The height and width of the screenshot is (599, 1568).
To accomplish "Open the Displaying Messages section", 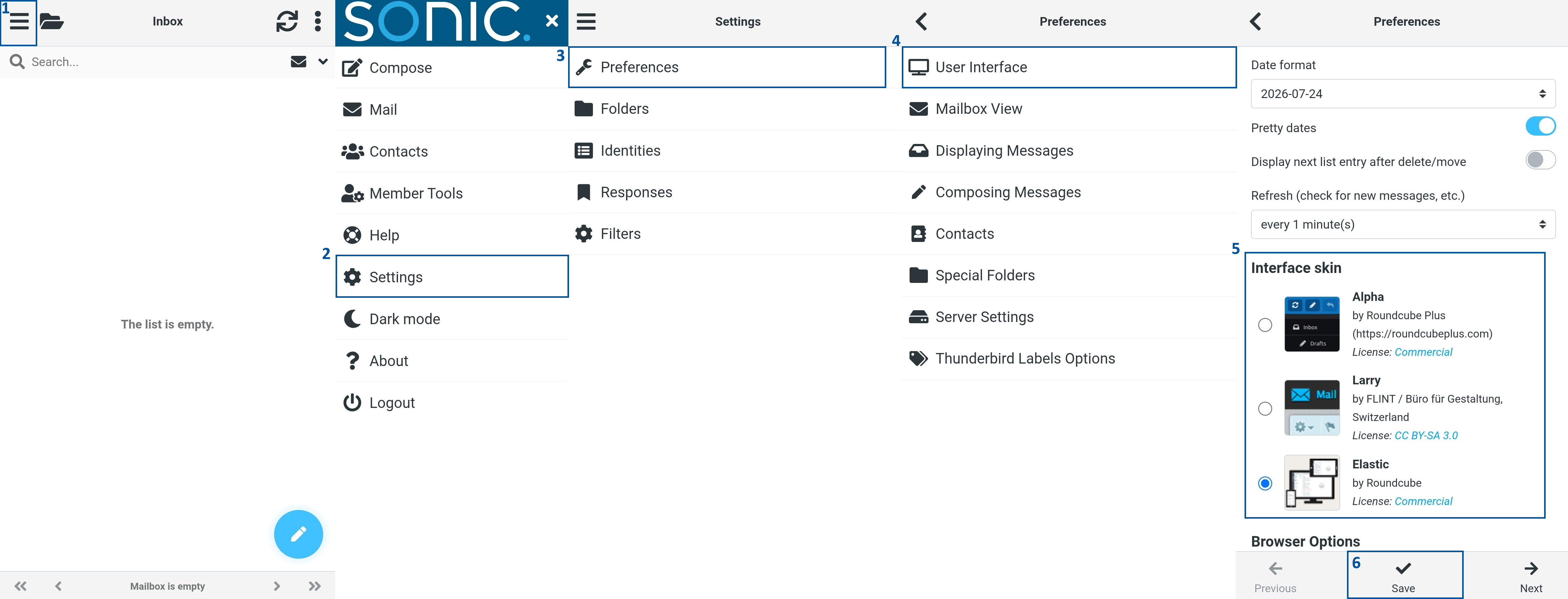I will pyautogui.click(x=1069, y=150).
